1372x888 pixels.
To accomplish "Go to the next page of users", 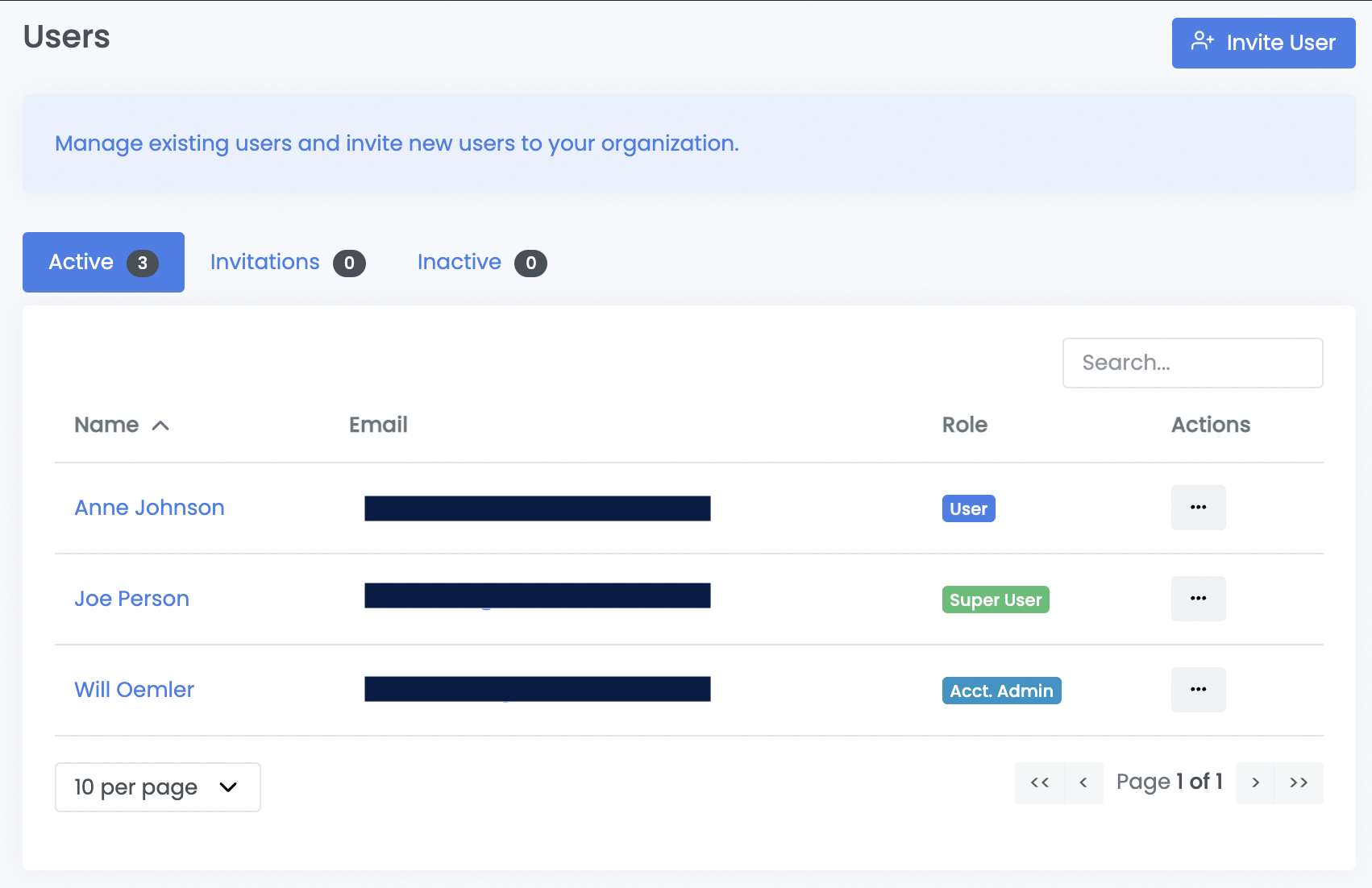I will (x=1255, y=782).
